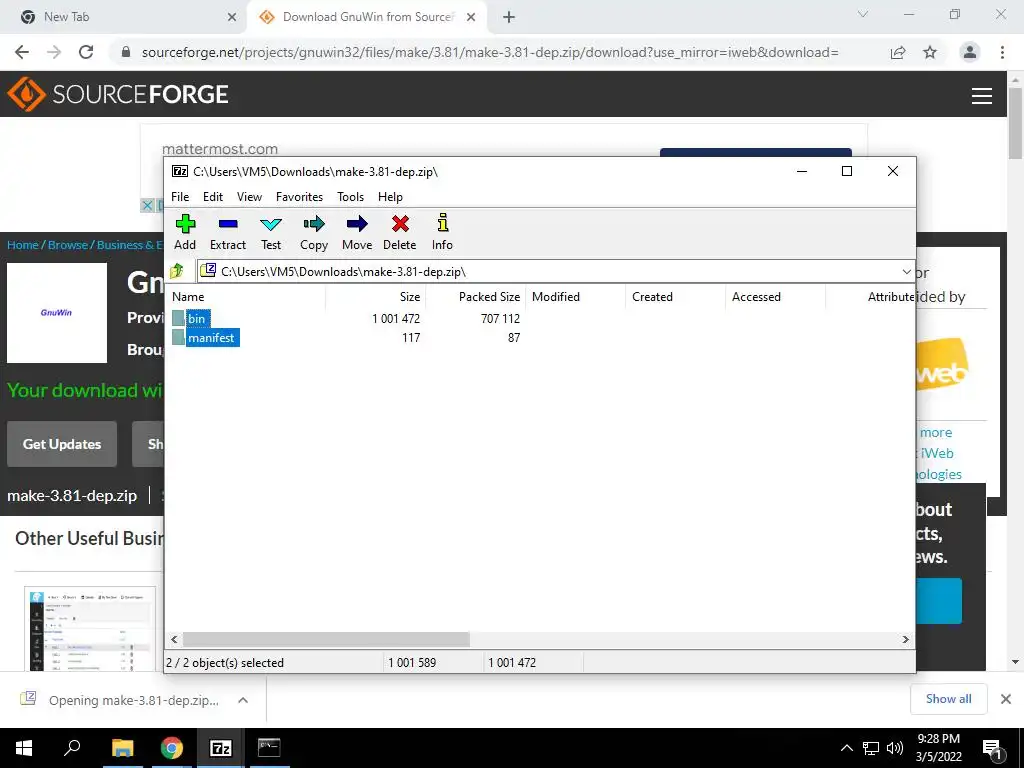Click the red Delete icon
Screen dimensions: 1024x768
(x=400, y=224)
